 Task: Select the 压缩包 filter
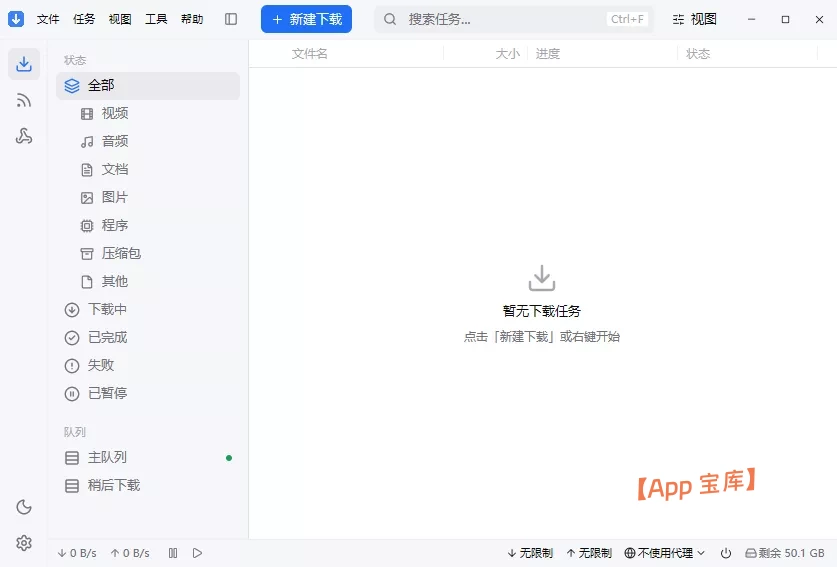[x=148, y=254]
